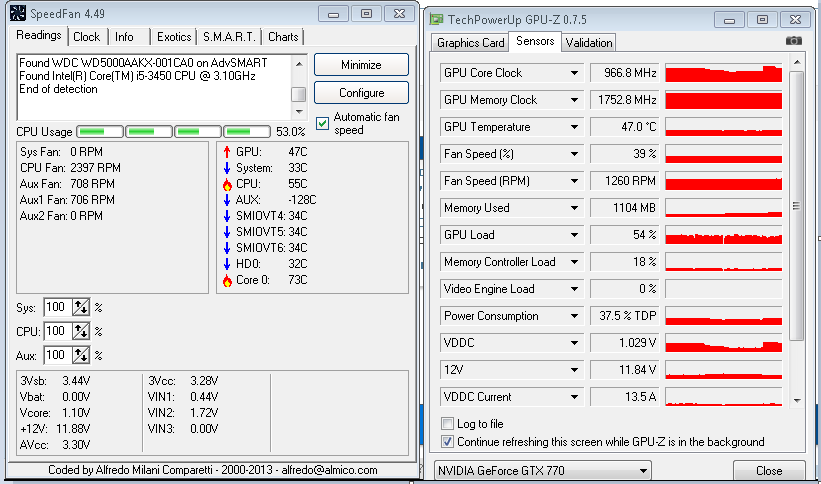Open the GPU Temperature sensor dropdown

574,127
